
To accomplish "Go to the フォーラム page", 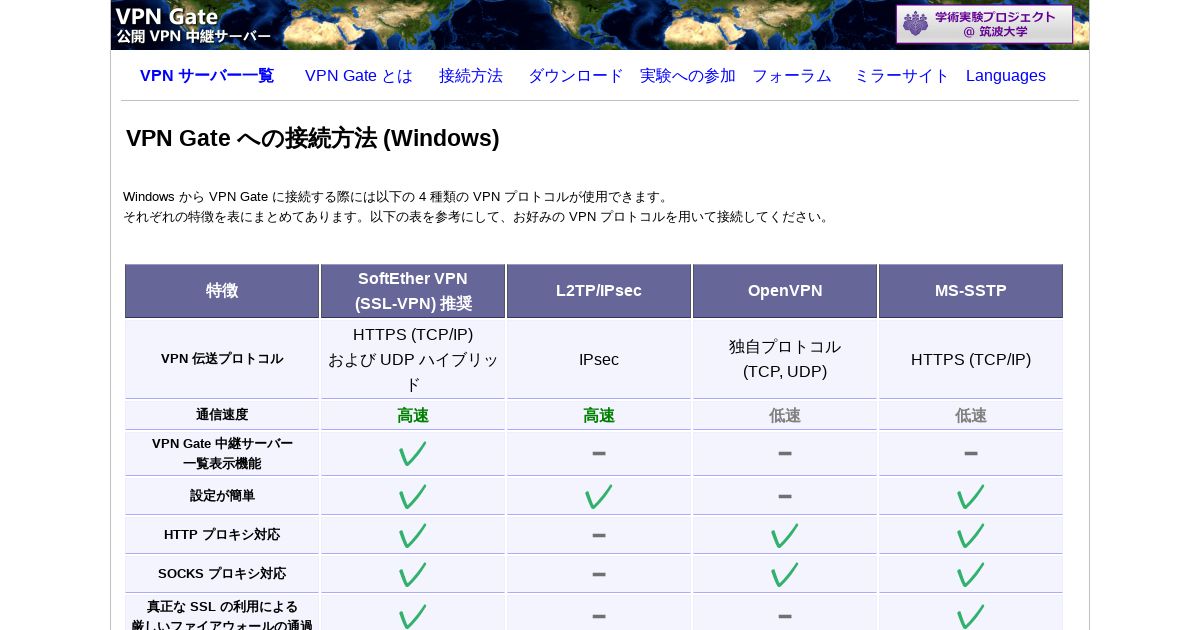I will (792, 76).
